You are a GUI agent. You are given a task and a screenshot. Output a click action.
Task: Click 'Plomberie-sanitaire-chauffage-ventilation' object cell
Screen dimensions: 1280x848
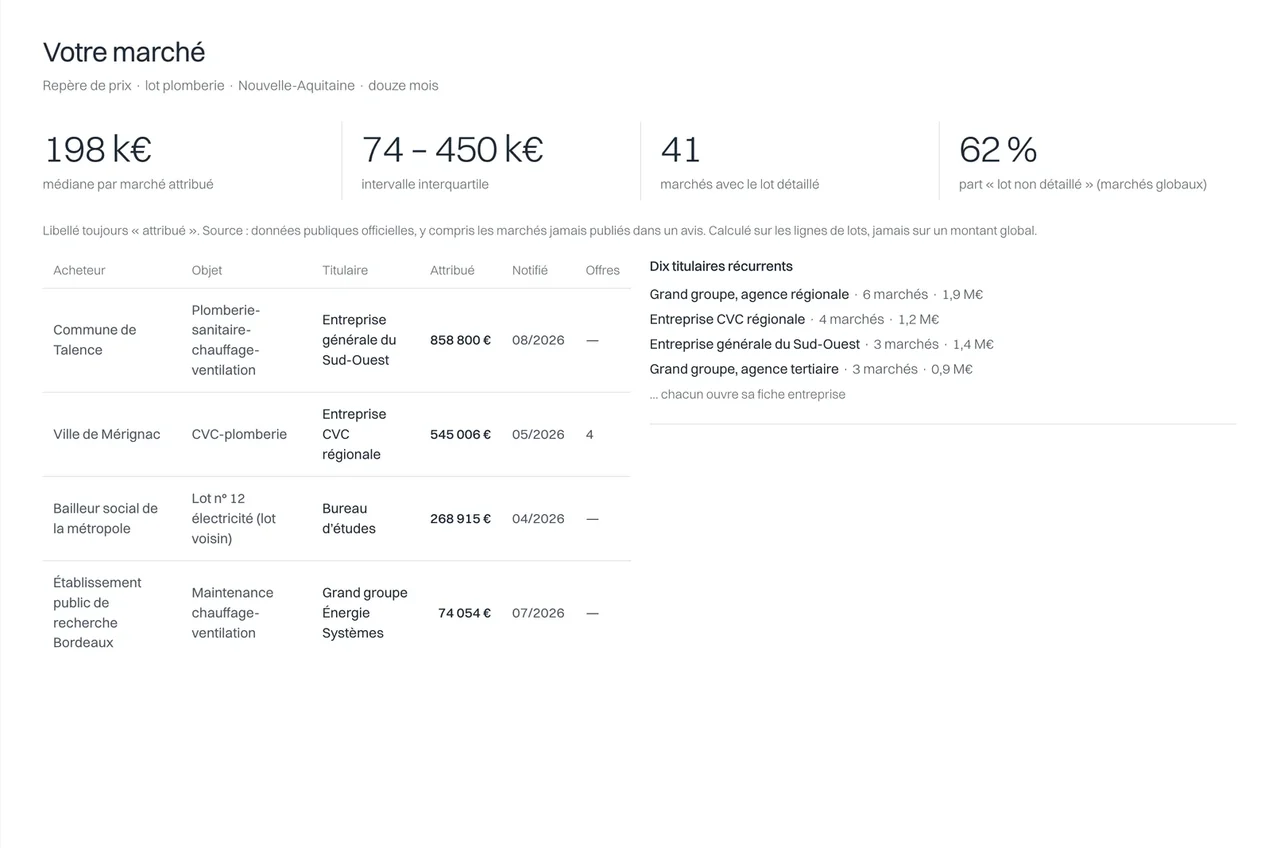[226, 340]
